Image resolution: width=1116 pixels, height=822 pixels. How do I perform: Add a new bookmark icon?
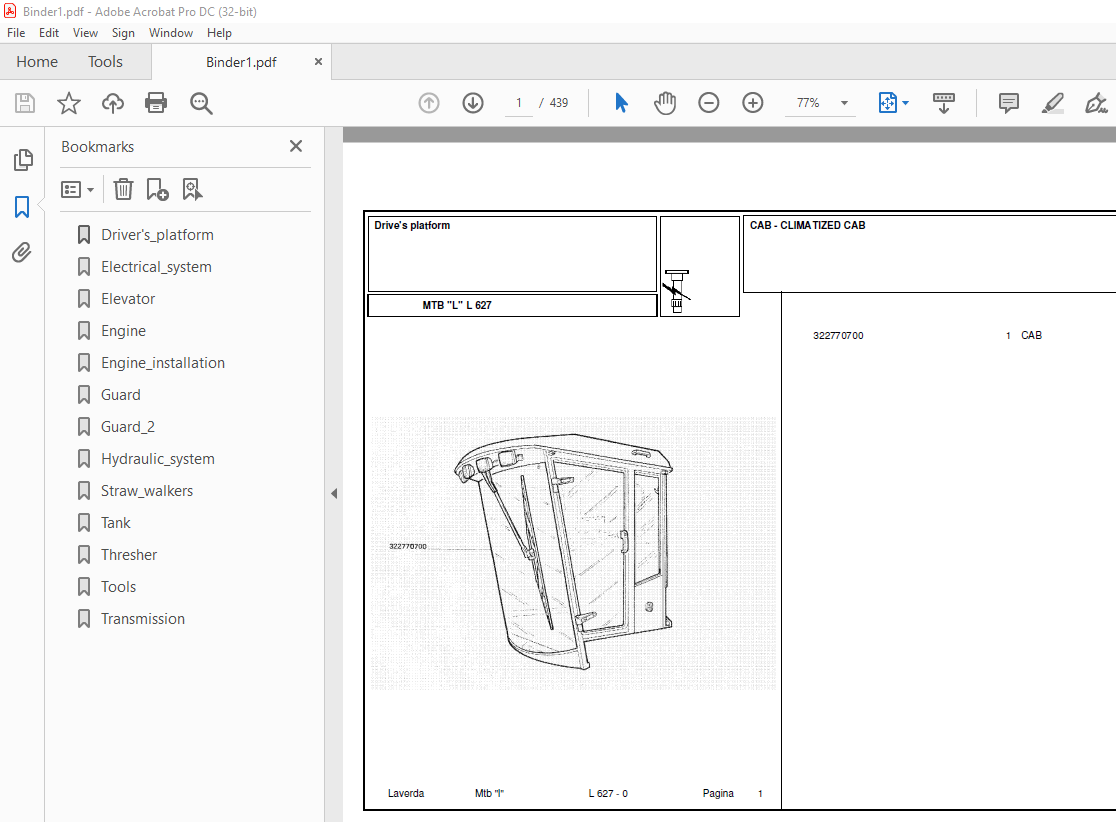tap(157, 189)
